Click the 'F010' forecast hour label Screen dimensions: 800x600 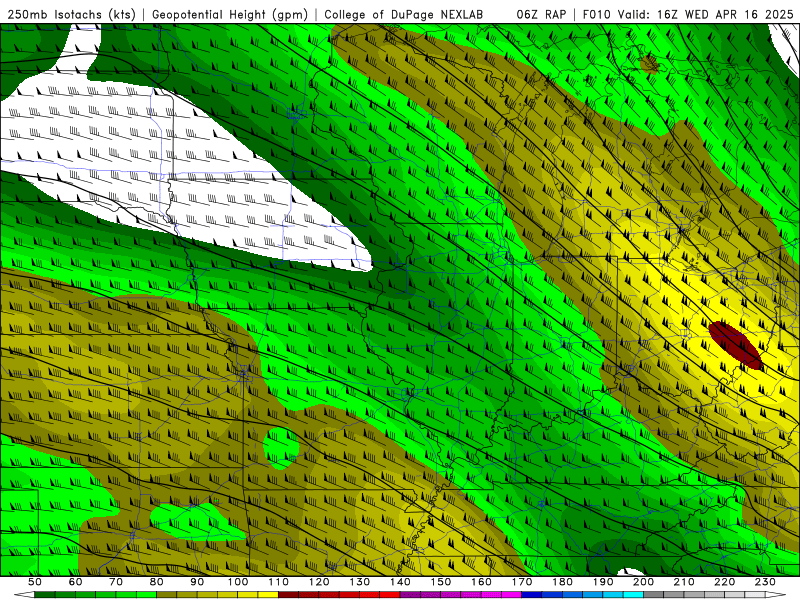596,14
